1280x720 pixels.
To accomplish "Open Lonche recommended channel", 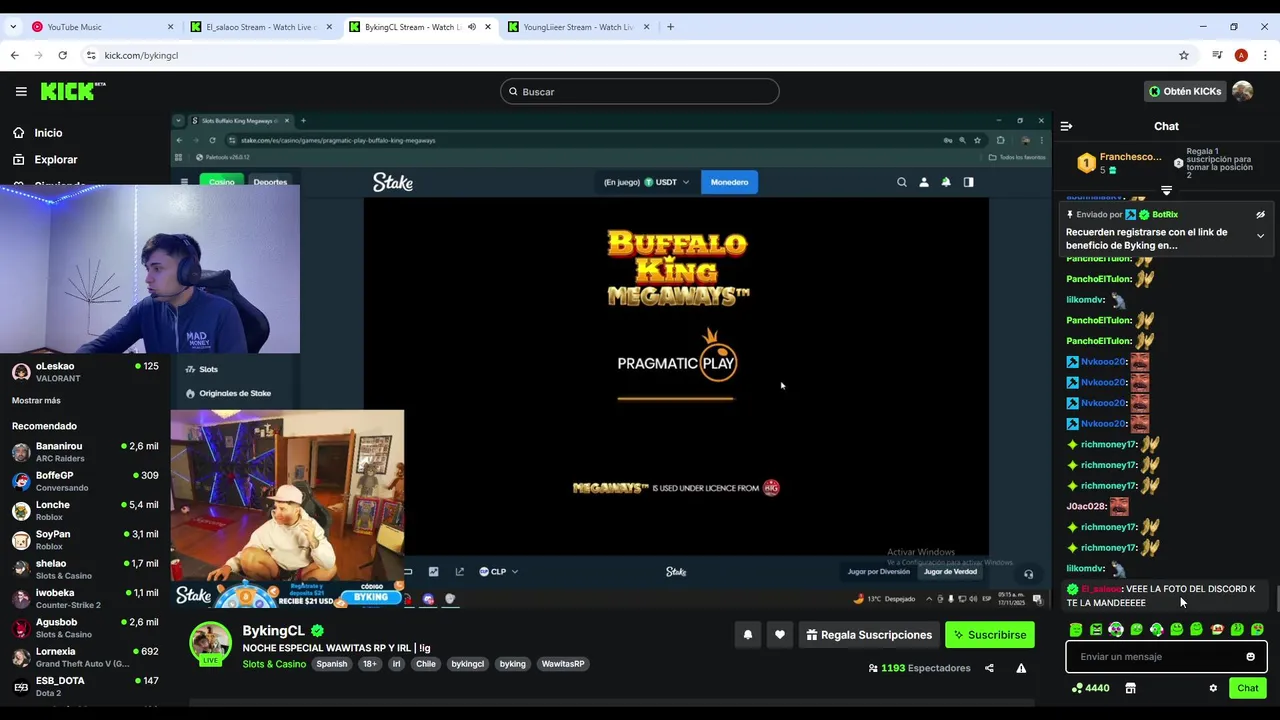I will tap(85, 511).
